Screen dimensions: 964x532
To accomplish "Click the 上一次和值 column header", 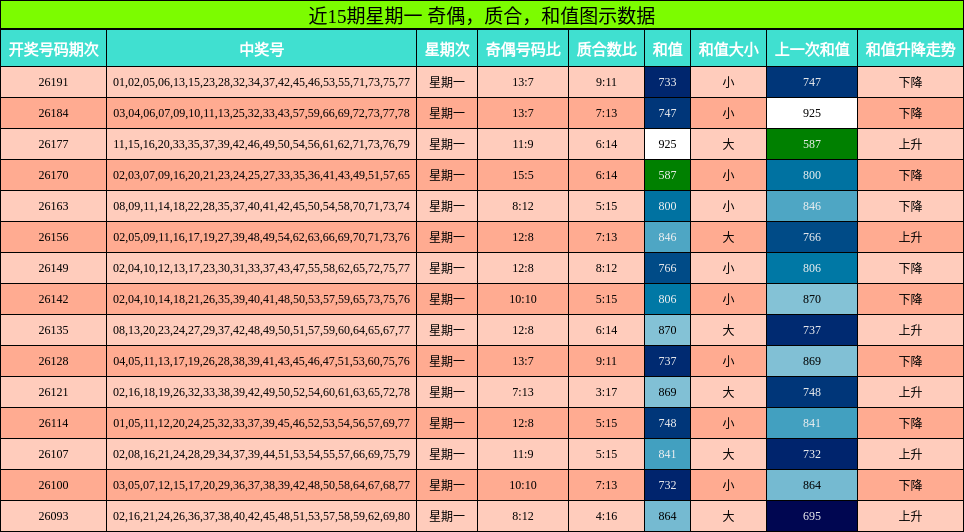I will click(812, 49).
